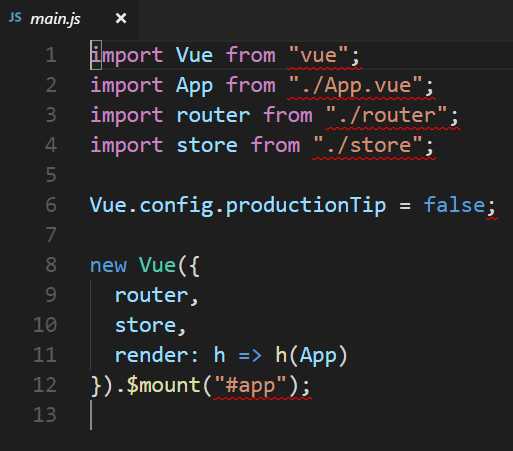The width and height of the screenshot is (513, 451).
Task: Close the main.js editor tab
Action: point(121,18)
